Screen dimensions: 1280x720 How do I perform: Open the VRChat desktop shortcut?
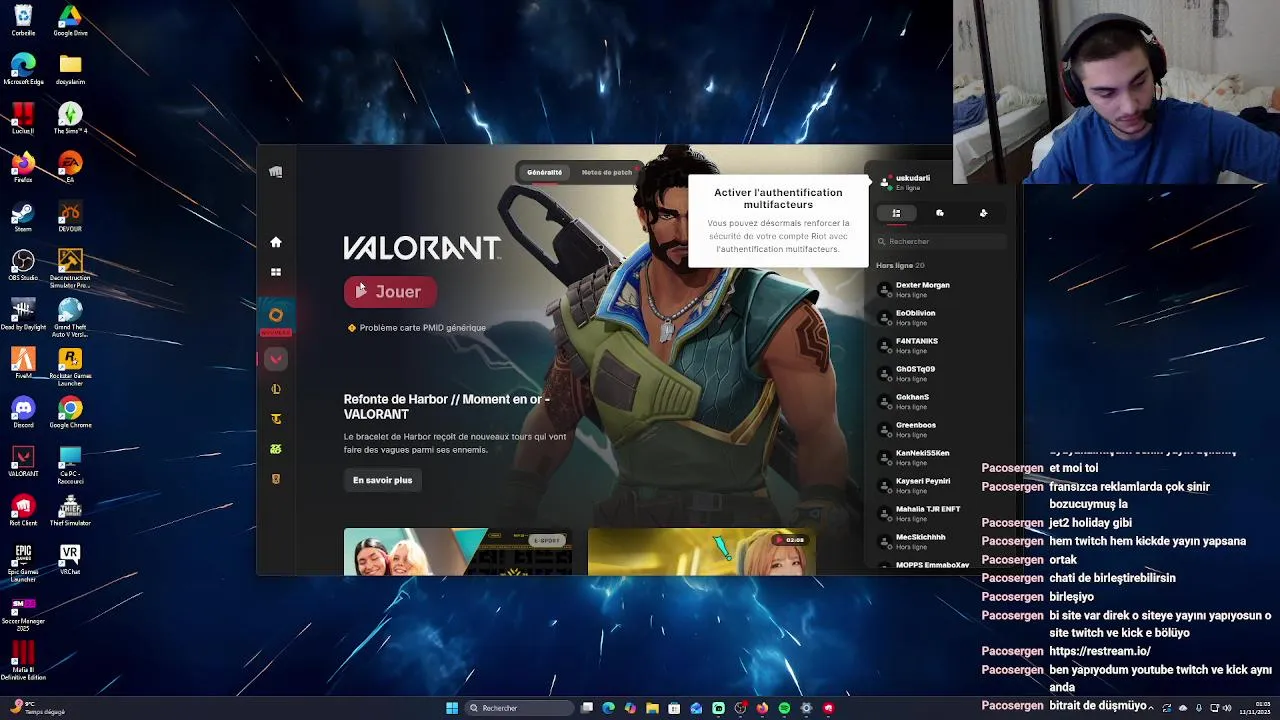[70, 559]
